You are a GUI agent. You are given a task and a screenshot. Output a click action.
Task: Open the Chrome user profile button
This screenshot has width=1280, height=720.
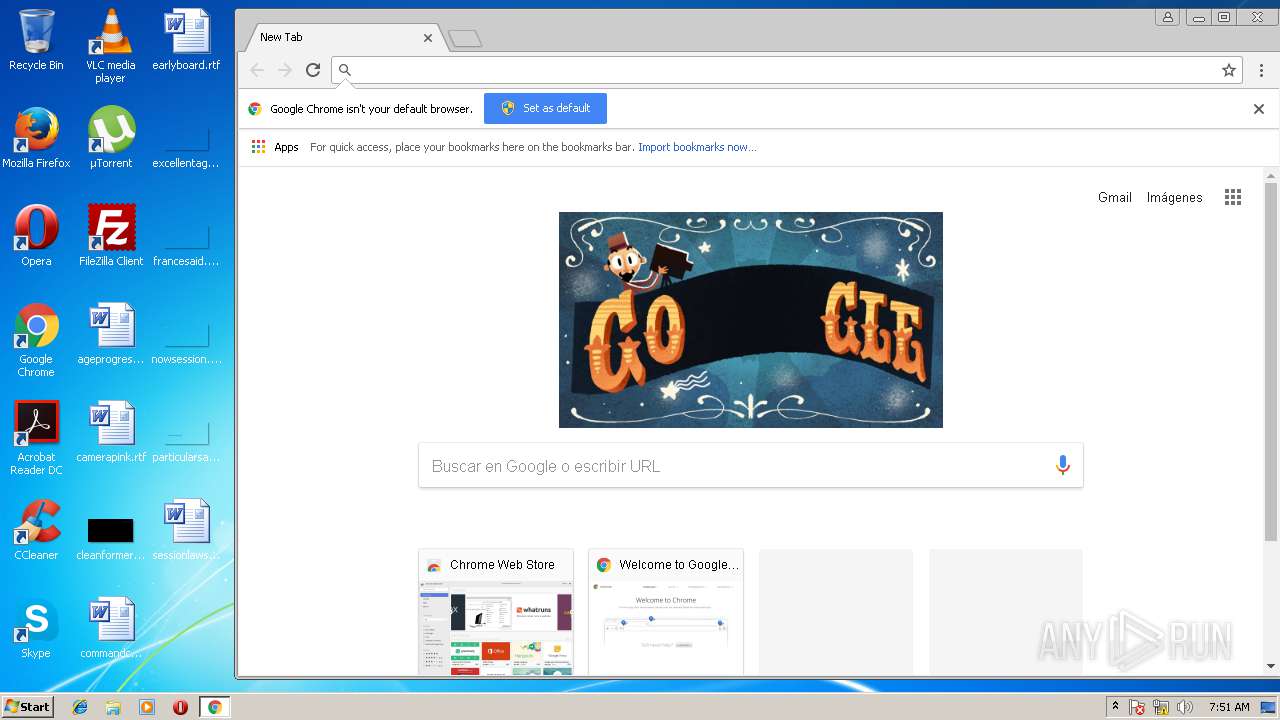(x=1167, y=17)
